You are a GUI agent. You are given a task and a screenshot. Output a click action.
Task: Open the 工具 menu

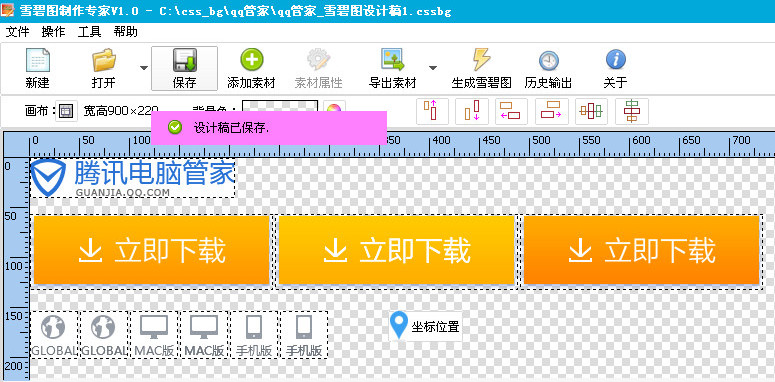pyautogui.click(x=89, y=32)
